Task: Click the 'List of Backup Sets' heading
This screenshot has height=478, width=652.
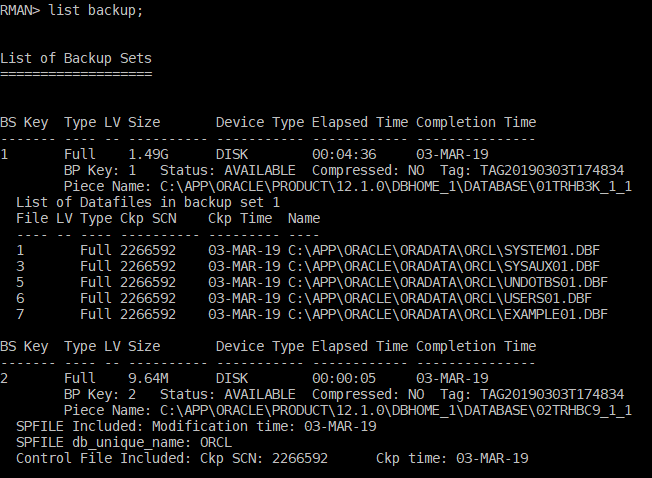Action: [76, 58]
